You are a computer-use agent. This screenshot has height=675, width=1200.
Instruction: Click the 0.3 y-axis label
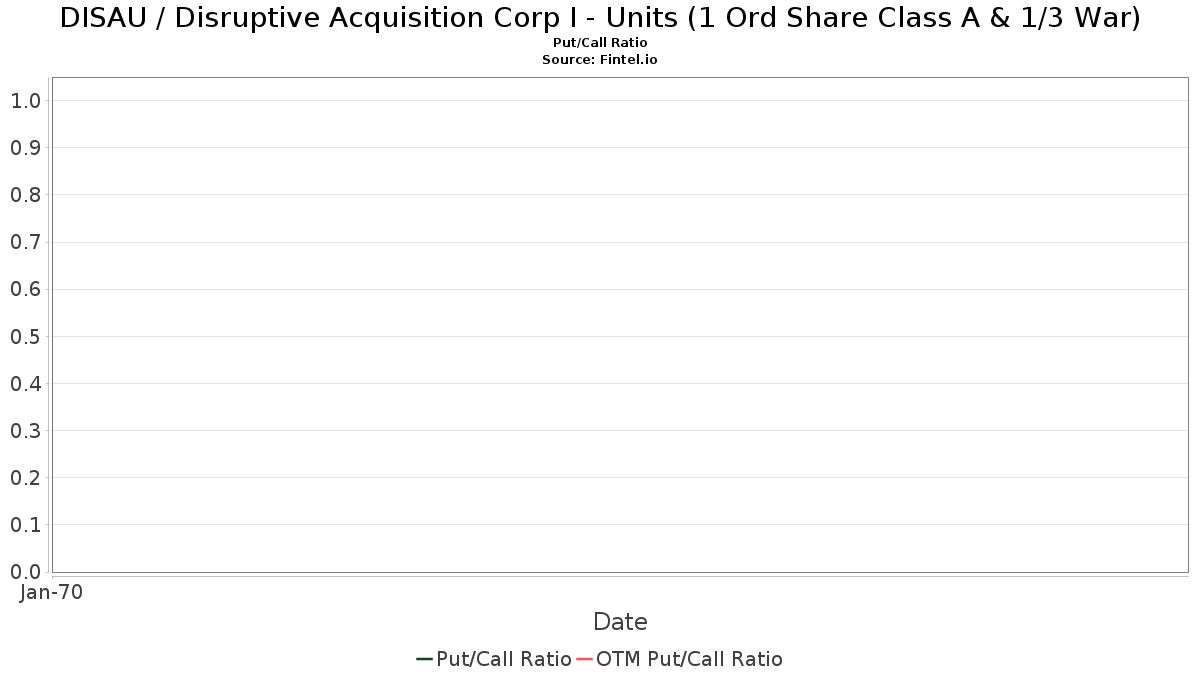tap(25, 431)
